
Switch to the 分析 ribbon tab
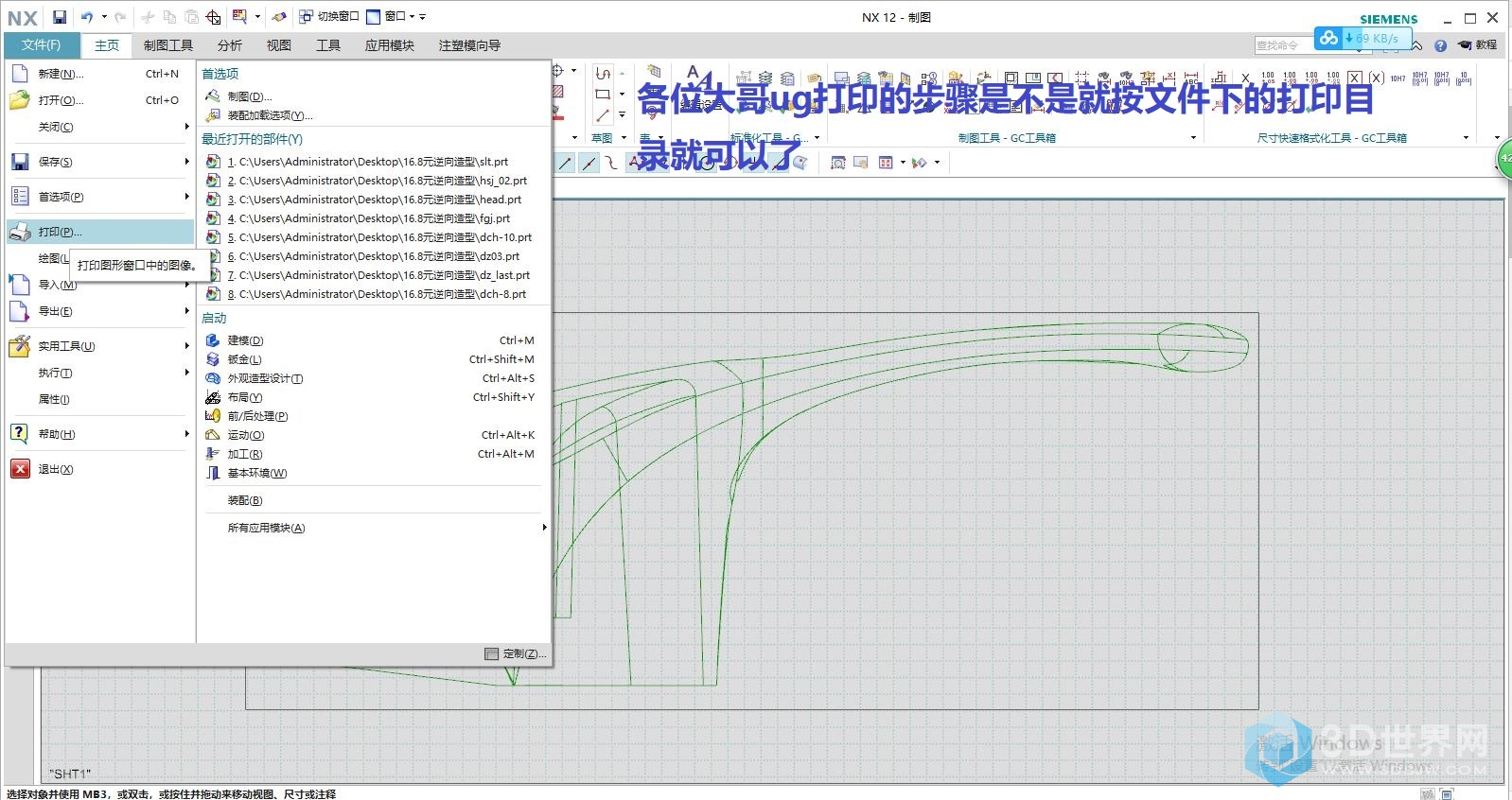pyautogui.click(x=230, y=45)
